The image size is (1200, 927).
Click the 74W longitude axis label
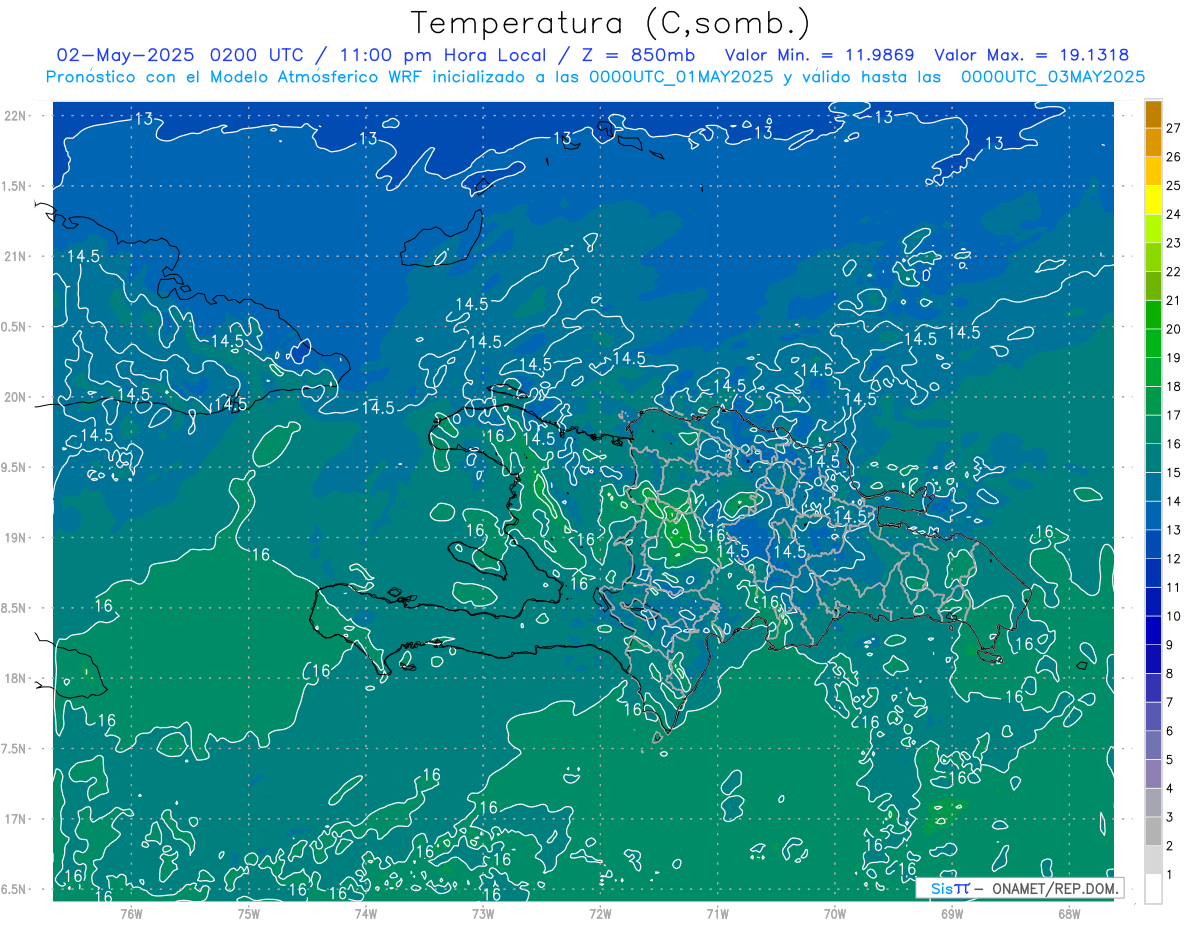tap(365, 913)
